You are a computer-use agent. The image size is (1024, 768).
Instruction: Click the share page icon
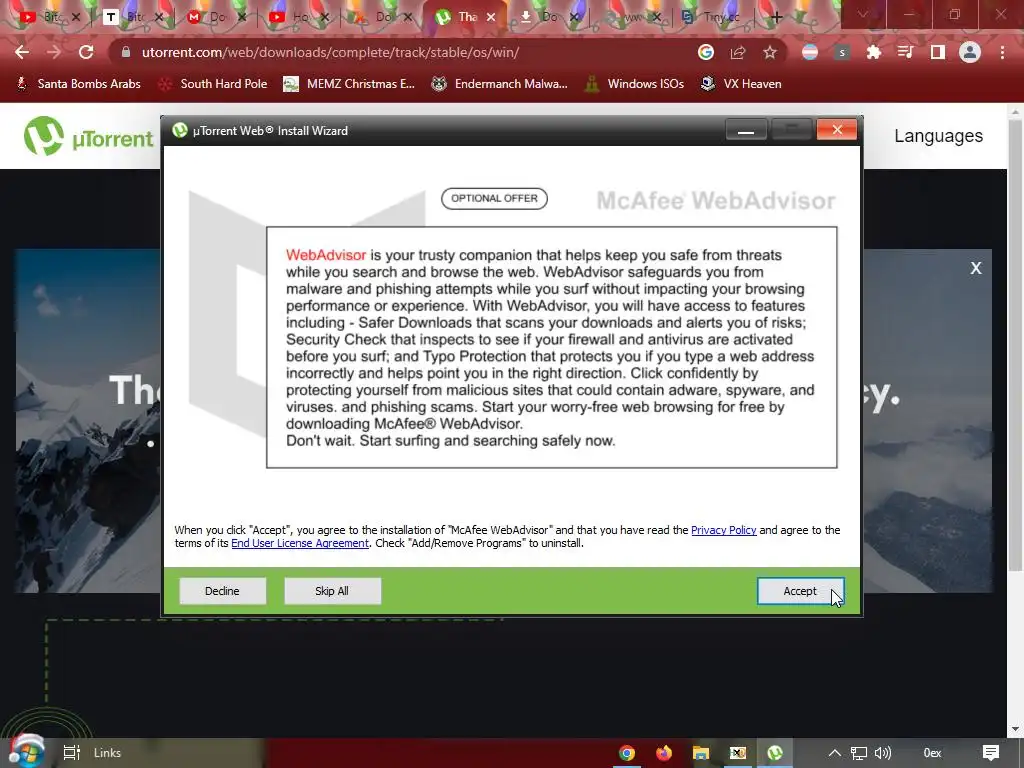(x=738, y=52)
